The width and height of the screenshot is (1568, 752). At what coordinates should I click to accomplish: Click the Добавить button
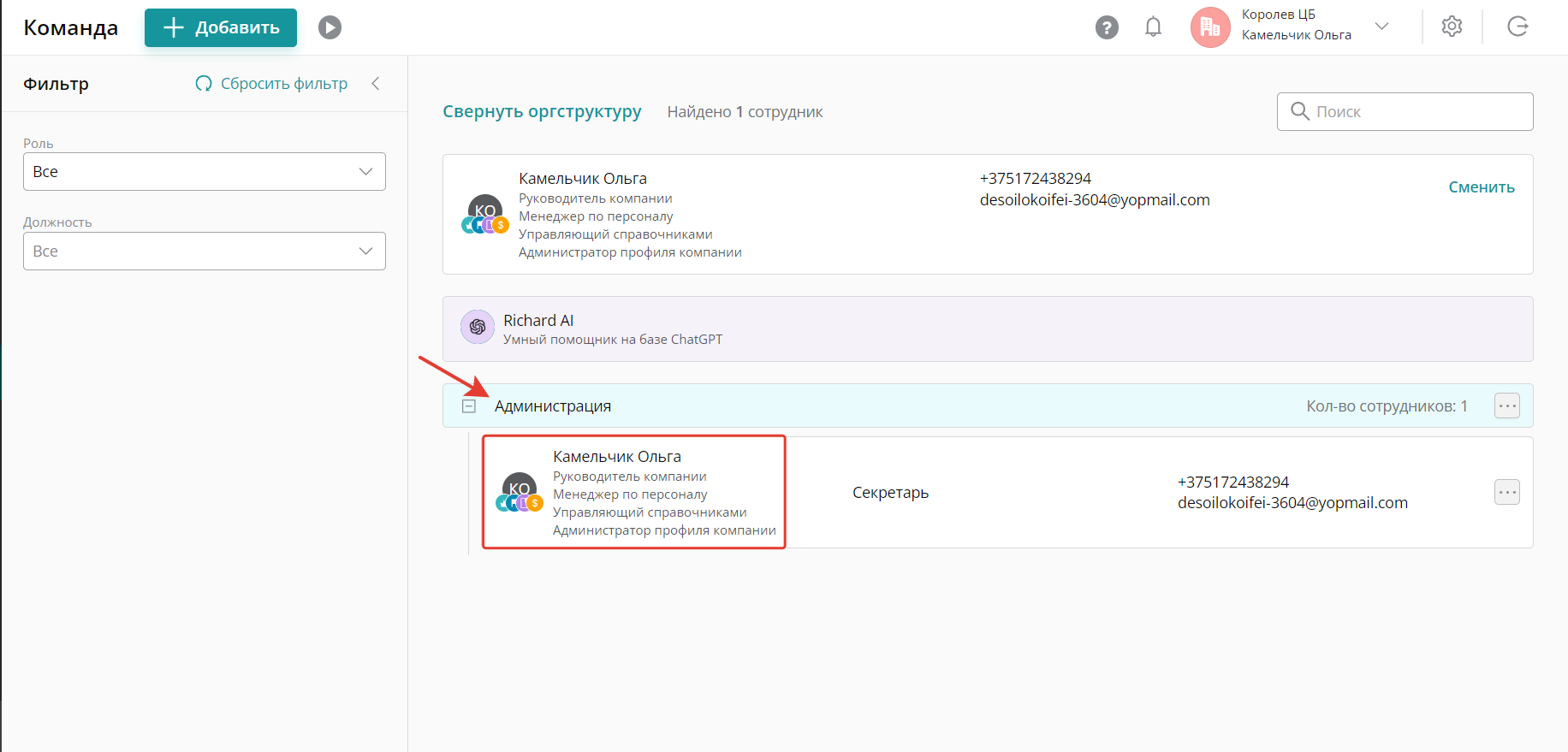pos(221,27)
